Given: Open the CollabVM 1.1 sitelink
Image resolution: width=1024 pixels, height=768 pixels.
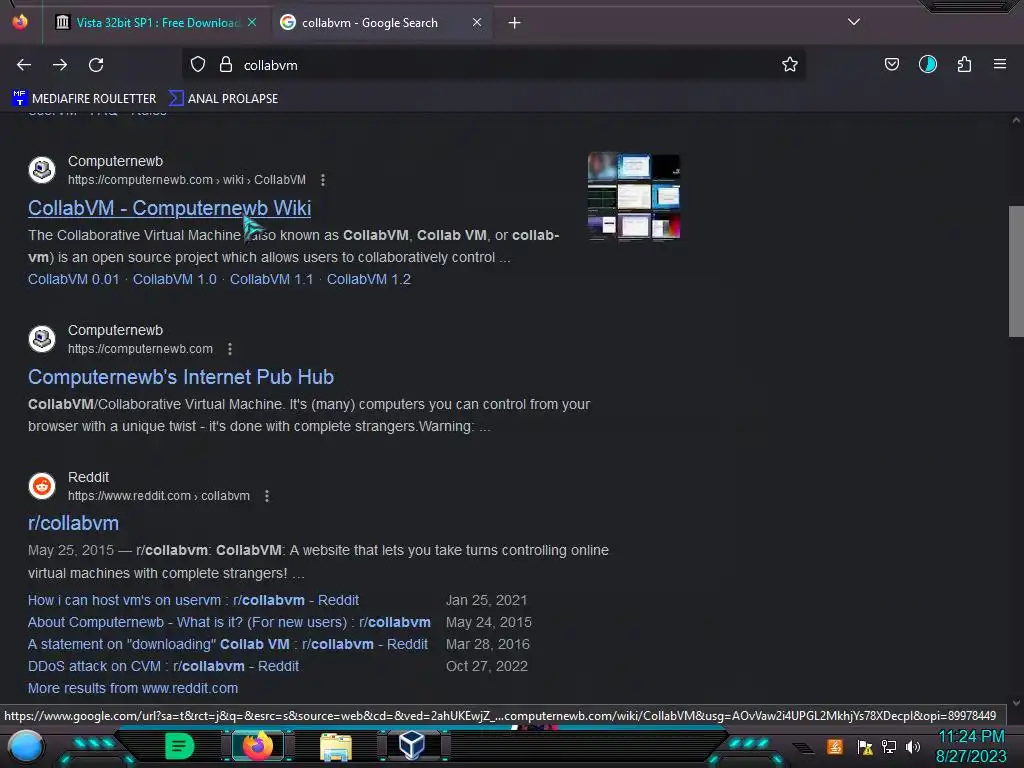Looking at the screenshot, I should 271,280.
